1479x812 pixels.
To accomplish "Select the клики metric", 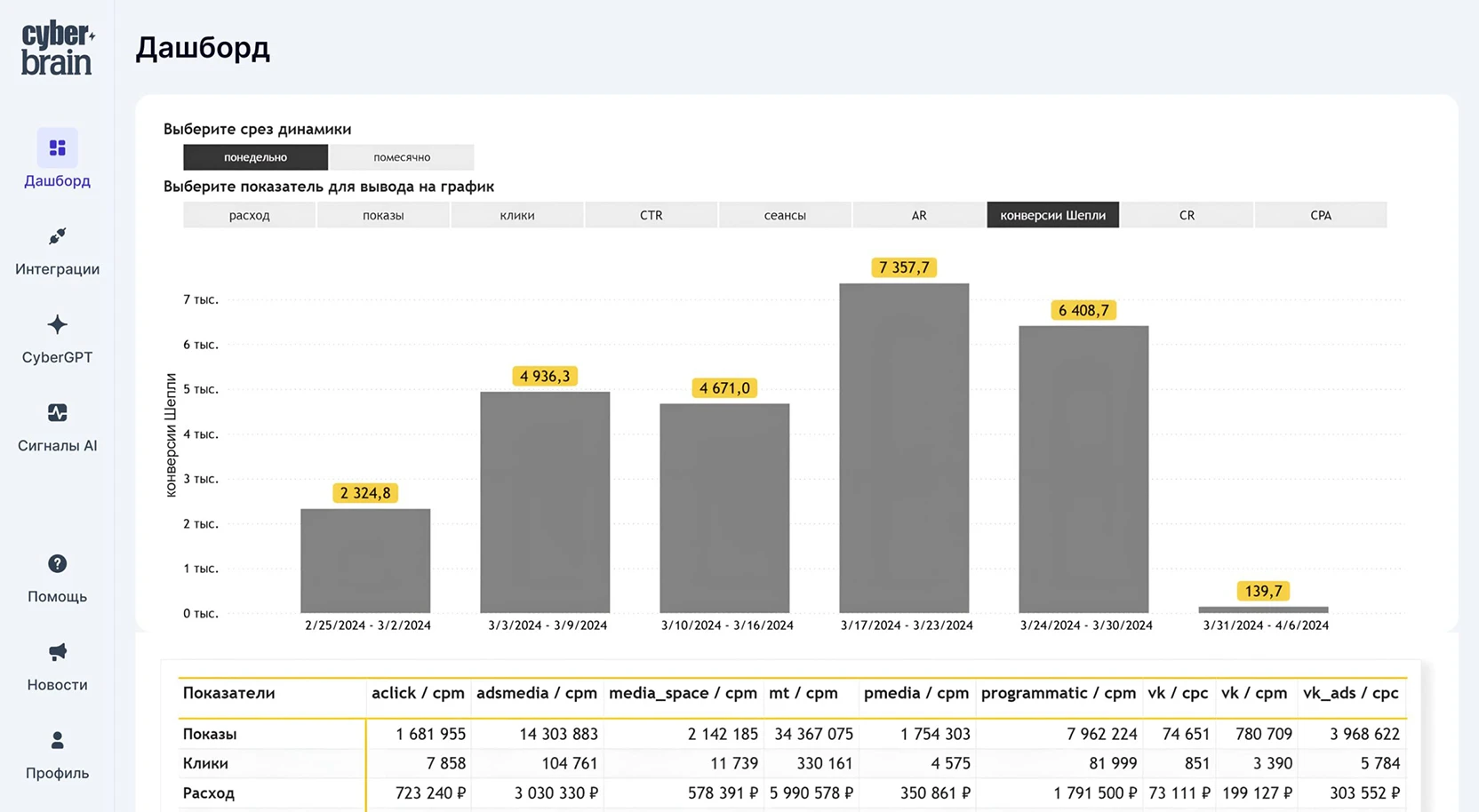I will (x=517, y=215).
